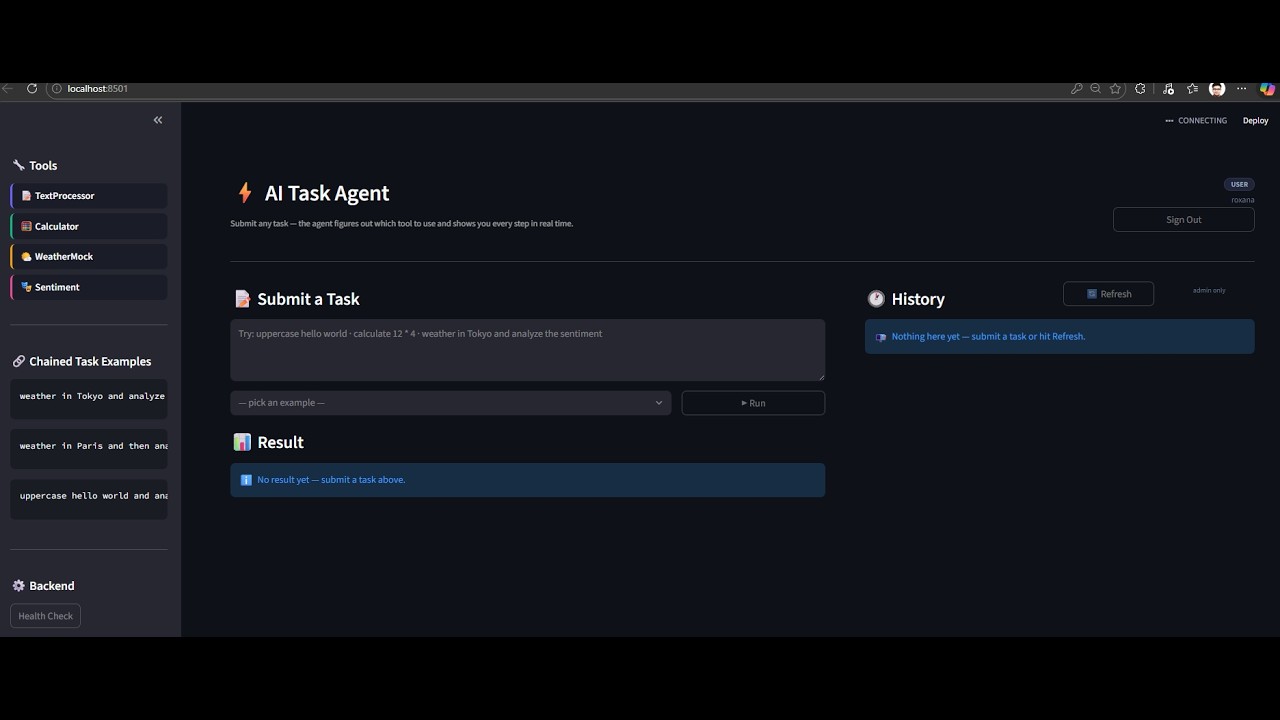Viewport: 1280px width, 720px height.
Task: Open the Copilot icon in the browser toolbar
Action: click(x=1268, y=89)
